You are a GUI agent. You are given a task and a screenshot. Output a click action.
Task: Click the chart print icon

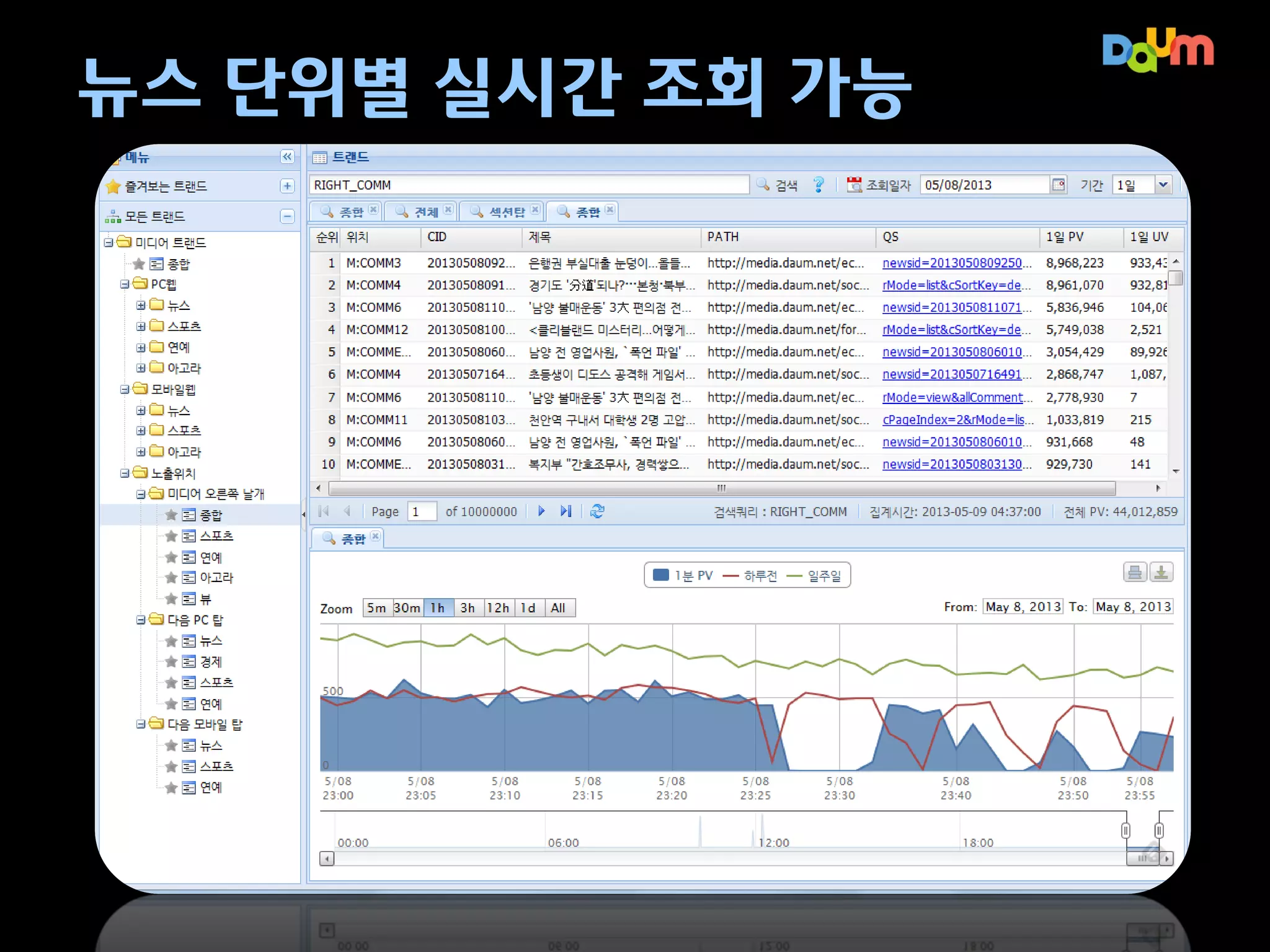coord(1135,572)
